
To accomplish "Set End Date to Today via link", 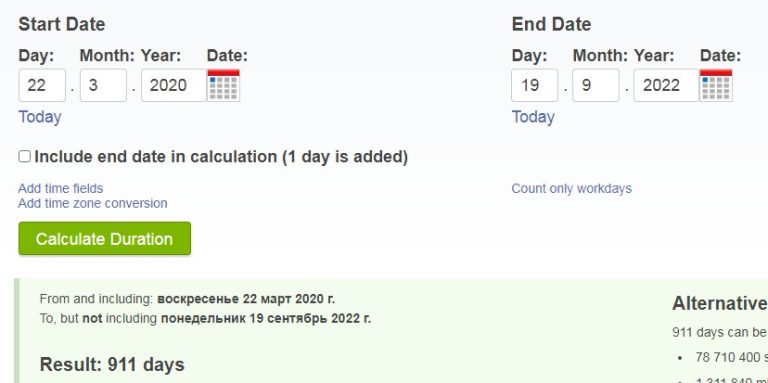I will point(533,117).
